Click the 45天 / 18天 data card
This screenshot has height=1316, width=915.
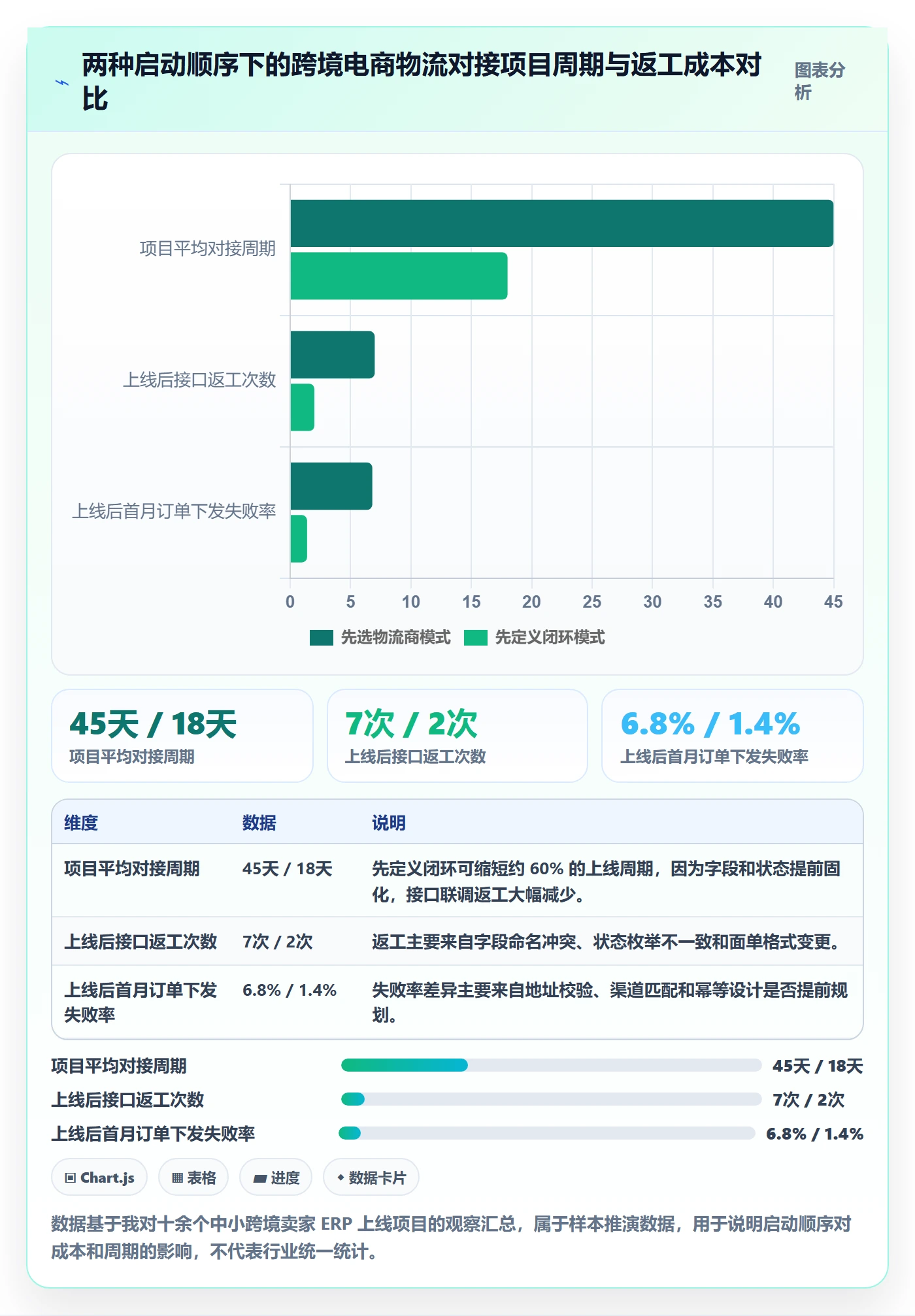point(182,736)
